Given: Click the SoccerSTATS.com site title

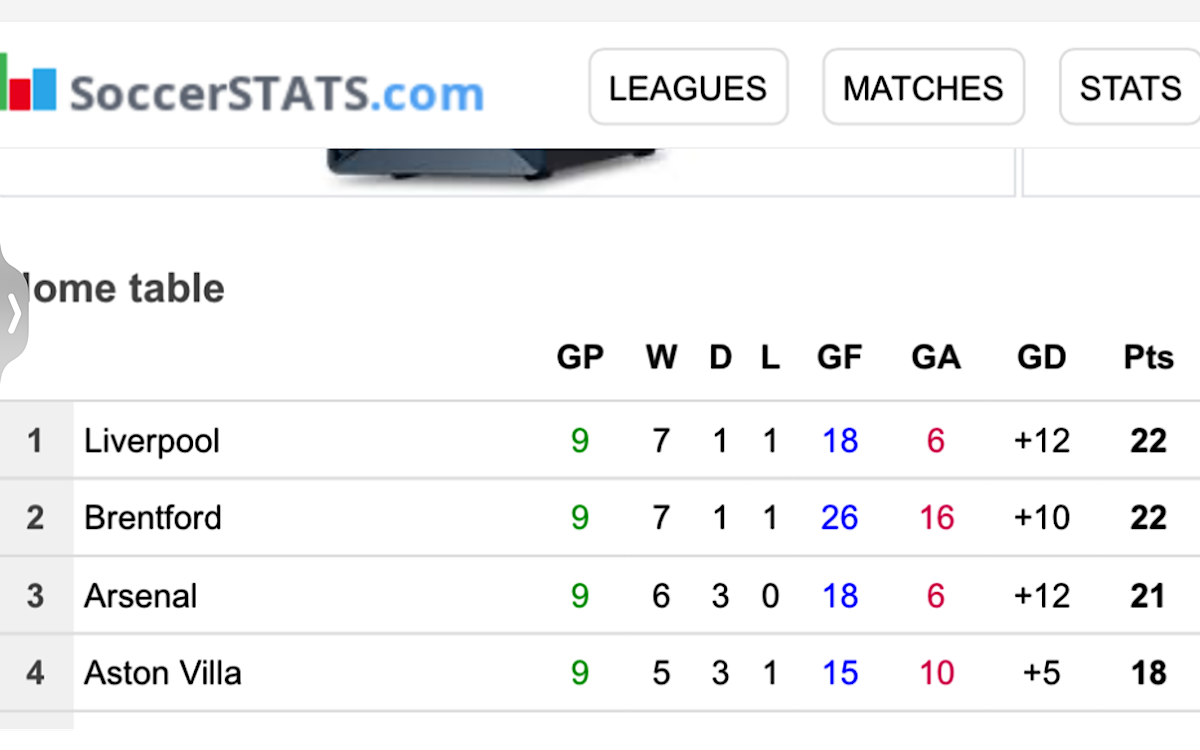Looking at the screenshot, I should click(x=277, y=93).
